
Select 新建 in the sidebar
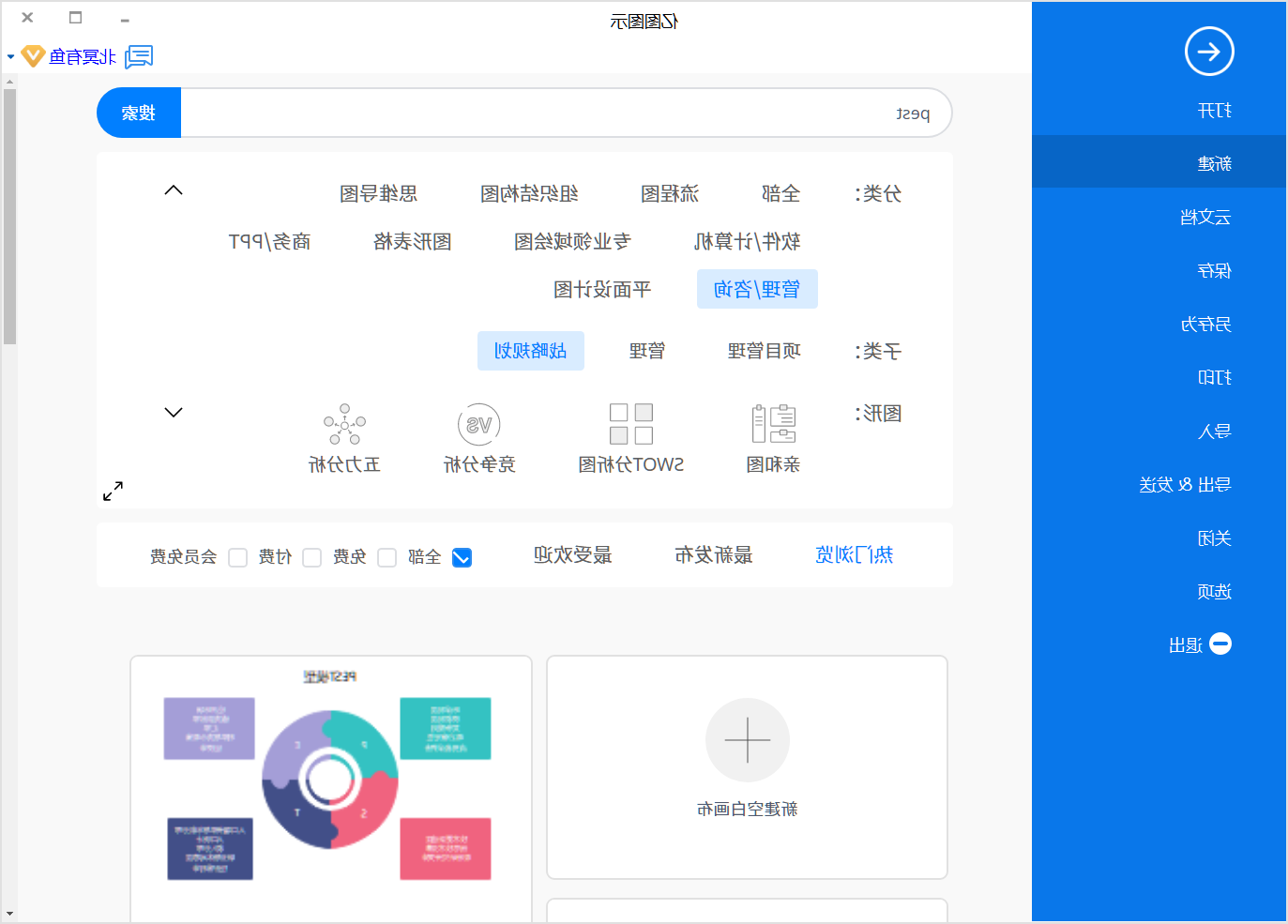click(x=1159, y=162)
